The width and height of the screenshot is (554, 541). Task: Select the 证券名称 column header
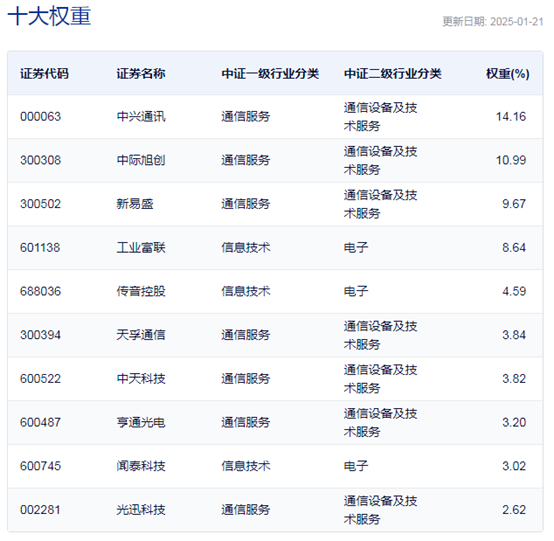click(141, 73)
